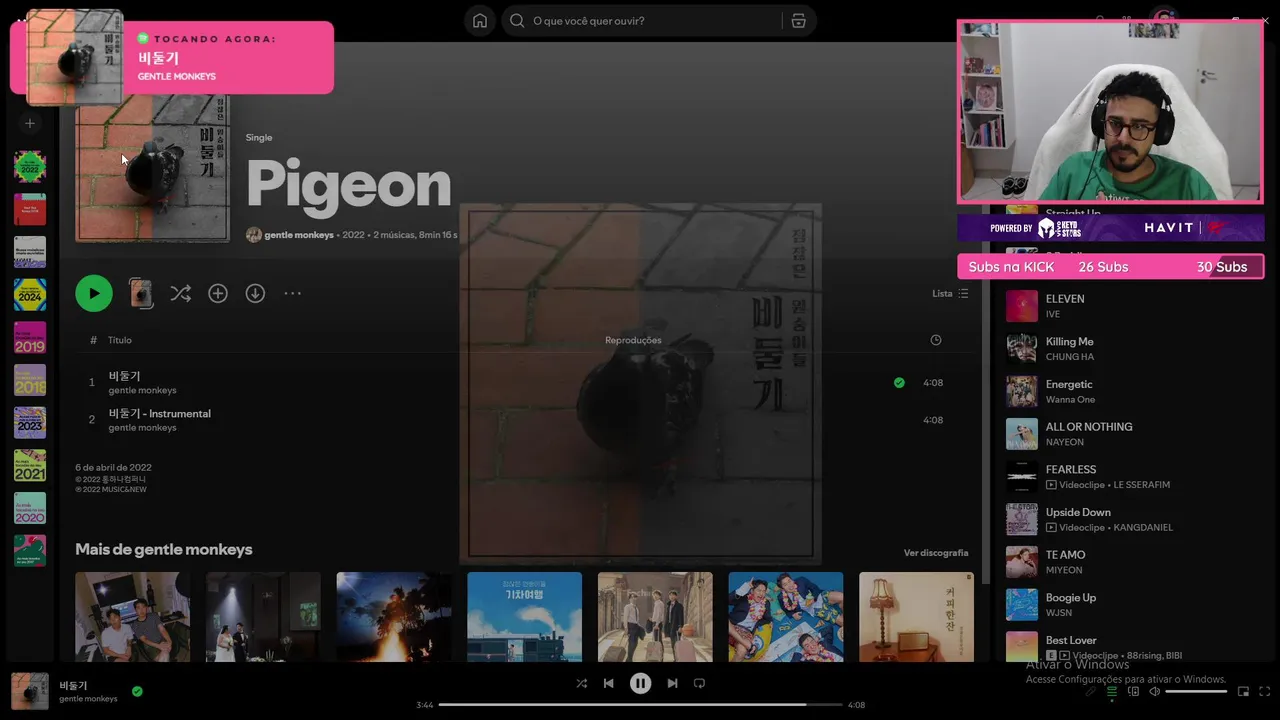
Task: Toggle repeat in player bar
Action: [699, 683]
